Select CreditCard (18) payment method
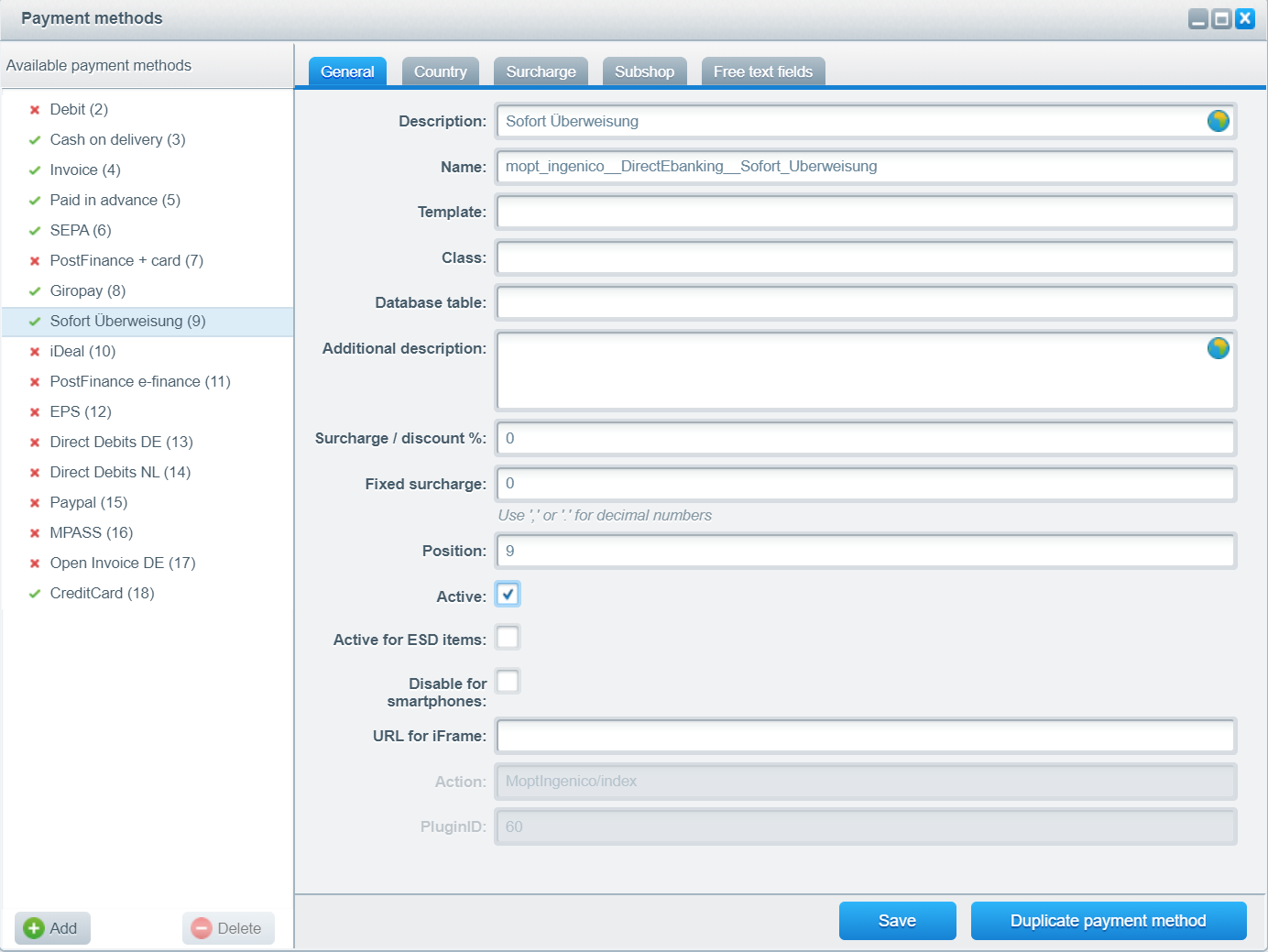1268x952 pixels. 147,594
